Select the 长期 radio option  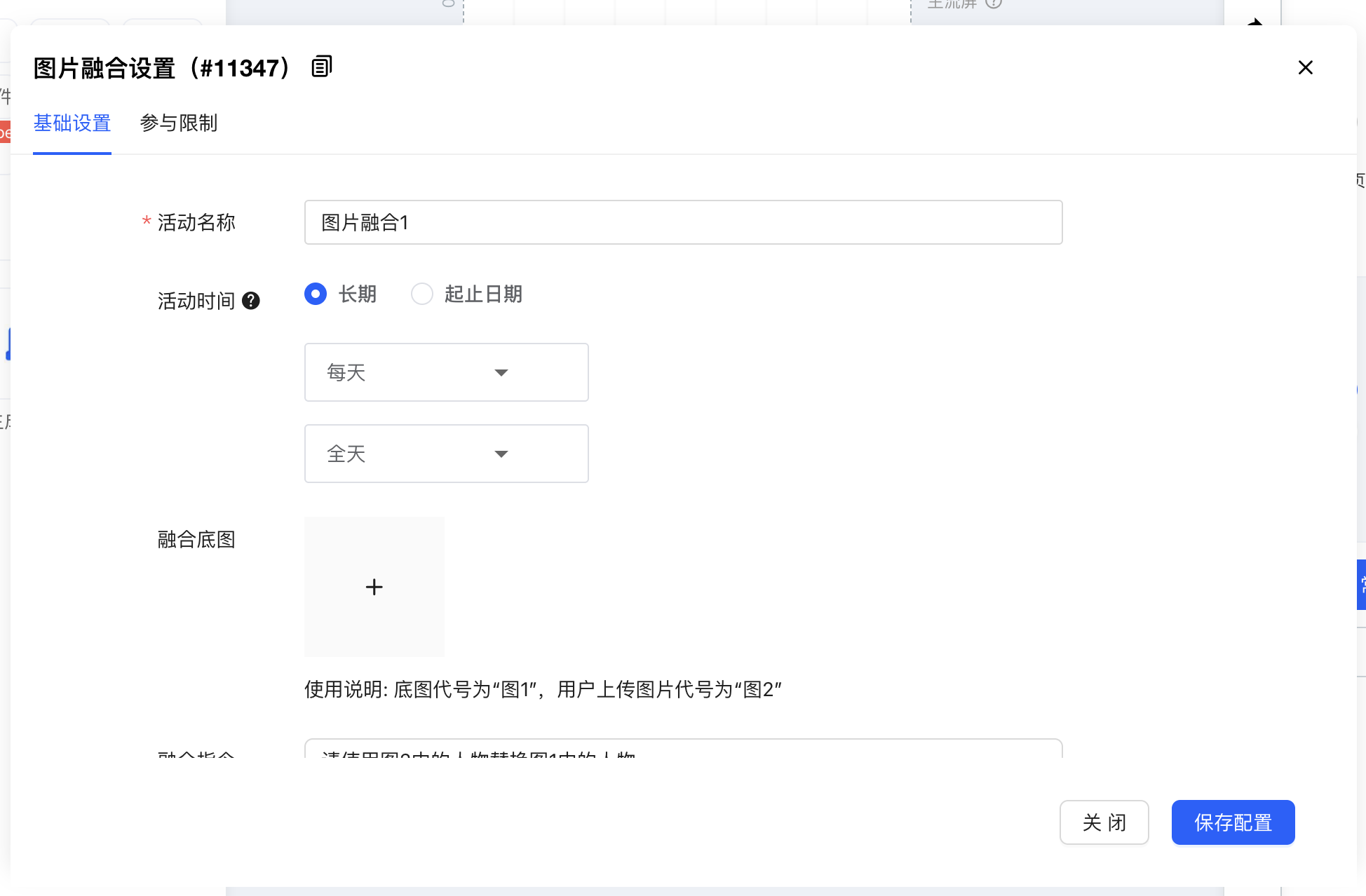(316, 294)
